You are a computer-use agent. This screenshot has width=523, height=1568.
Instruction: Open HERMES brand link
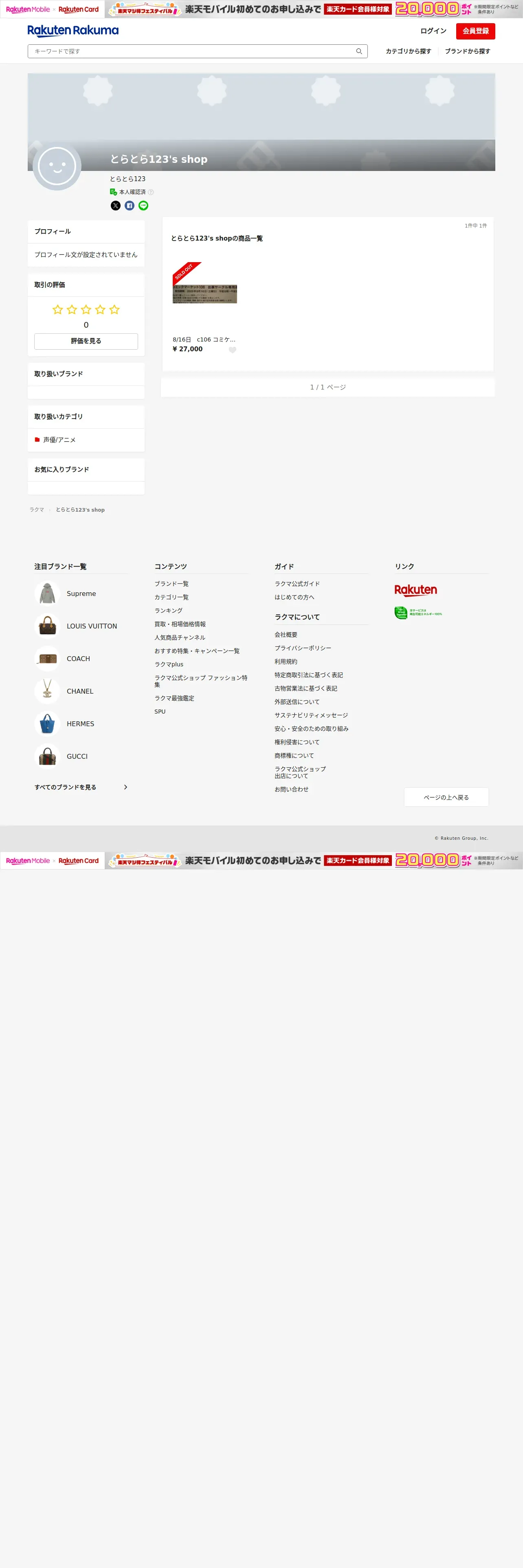[x=80, y=724]
